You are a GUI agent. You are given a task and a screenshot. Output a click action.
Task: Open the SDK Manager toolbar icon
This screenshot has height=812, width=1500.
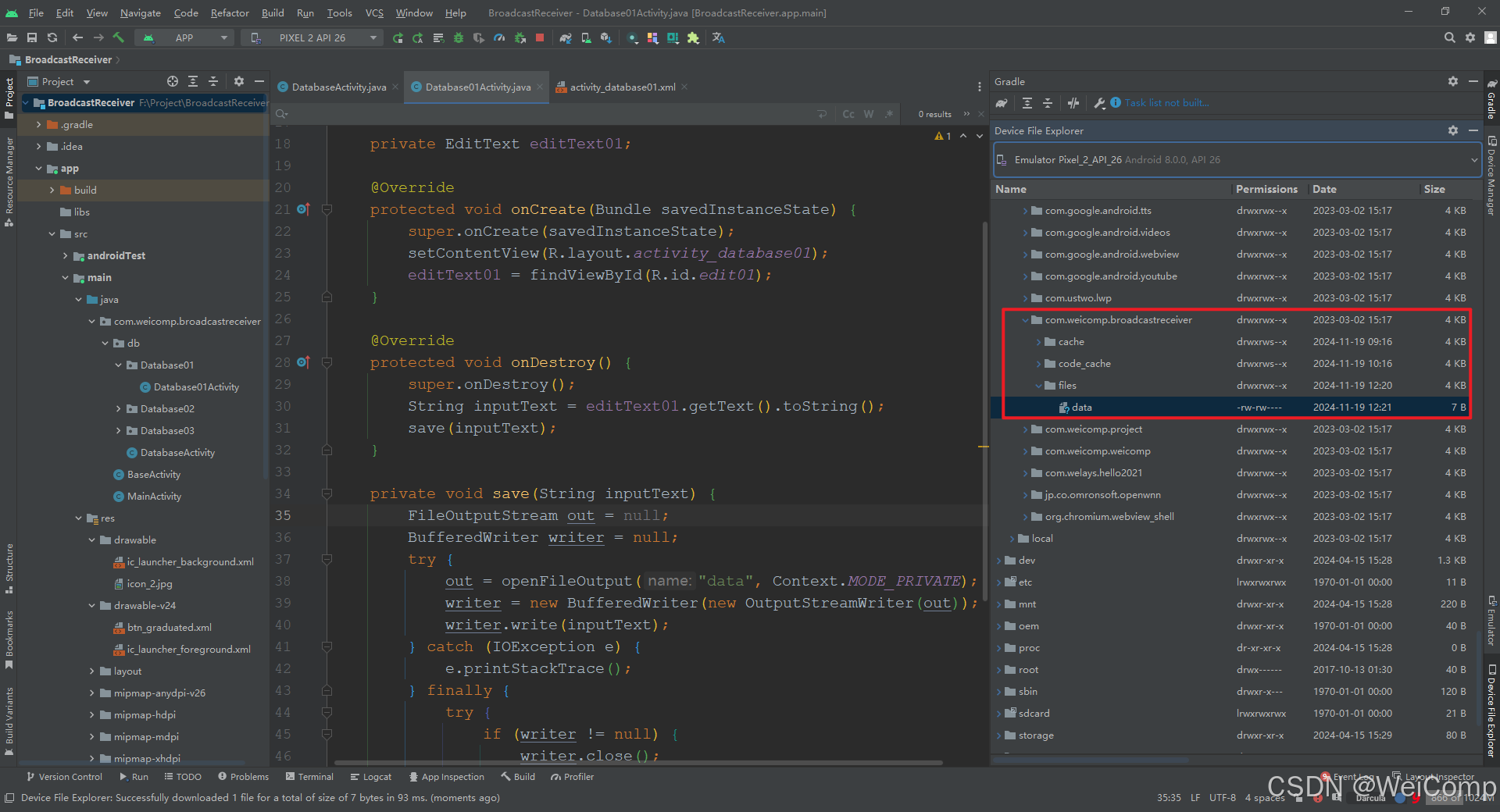[606, 37]
